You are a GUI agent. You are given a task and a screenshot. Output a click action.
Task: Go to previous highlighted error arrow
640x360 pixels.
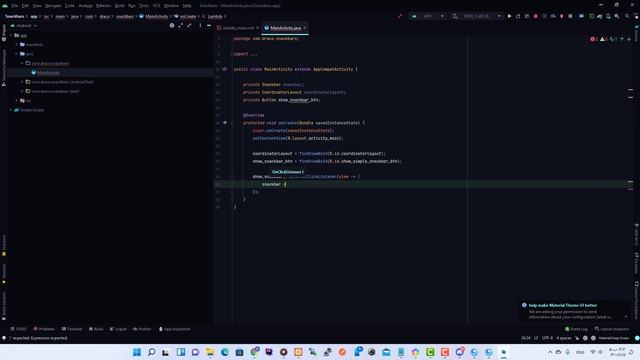[x=622, y=39]
